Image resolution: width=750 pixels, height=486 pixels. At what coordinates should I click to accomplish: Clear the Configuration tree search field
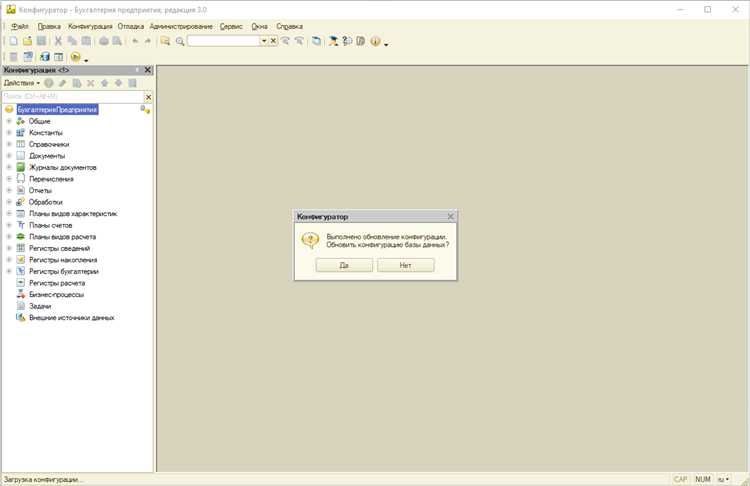pos(148,97)
